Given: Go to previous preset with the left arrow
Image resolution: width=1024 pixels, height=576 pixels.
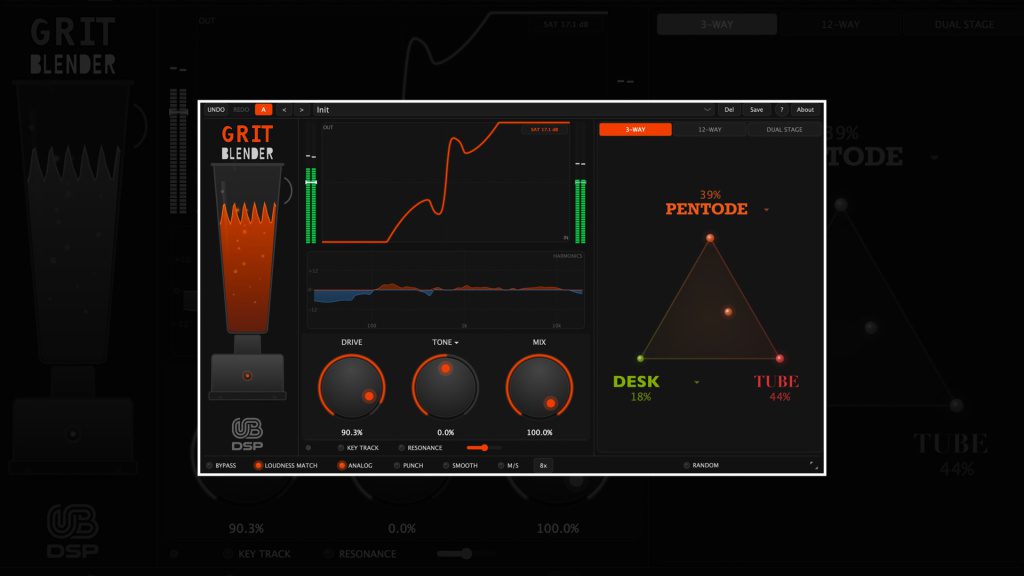Looking at the screenshot, I should coord(284,110).
